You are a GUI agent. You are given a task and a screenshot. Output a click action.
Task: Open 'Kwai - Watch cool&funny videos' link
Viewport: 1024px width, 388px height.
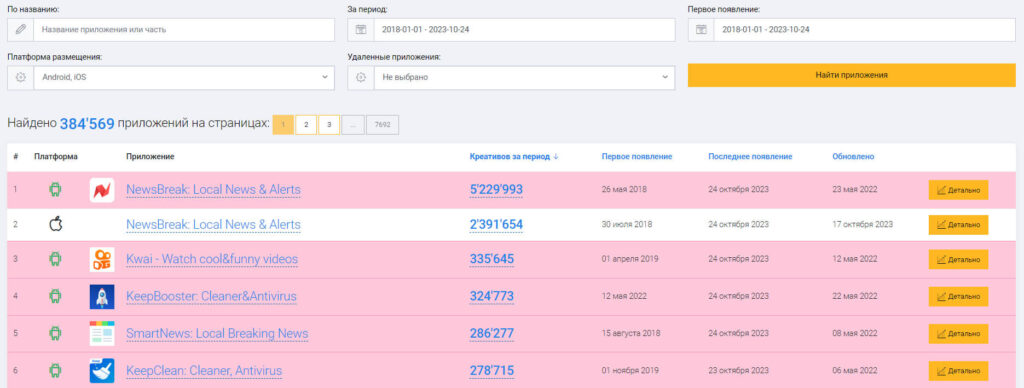point(212,259)
